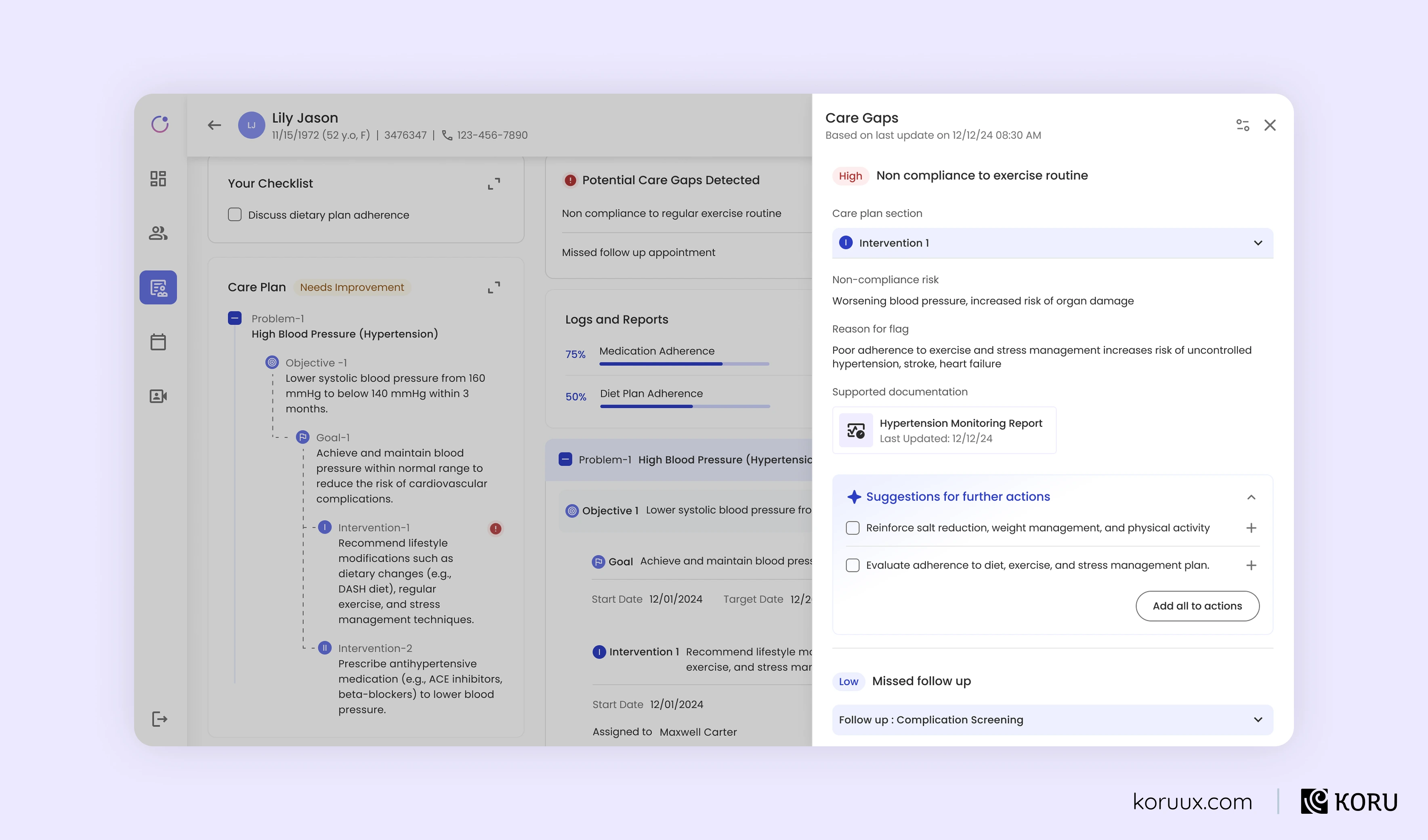Image resolution: width=1428 pixels, height=840 pixels.
Task: Open the video call sidebar icon
Action: point(158,396)
